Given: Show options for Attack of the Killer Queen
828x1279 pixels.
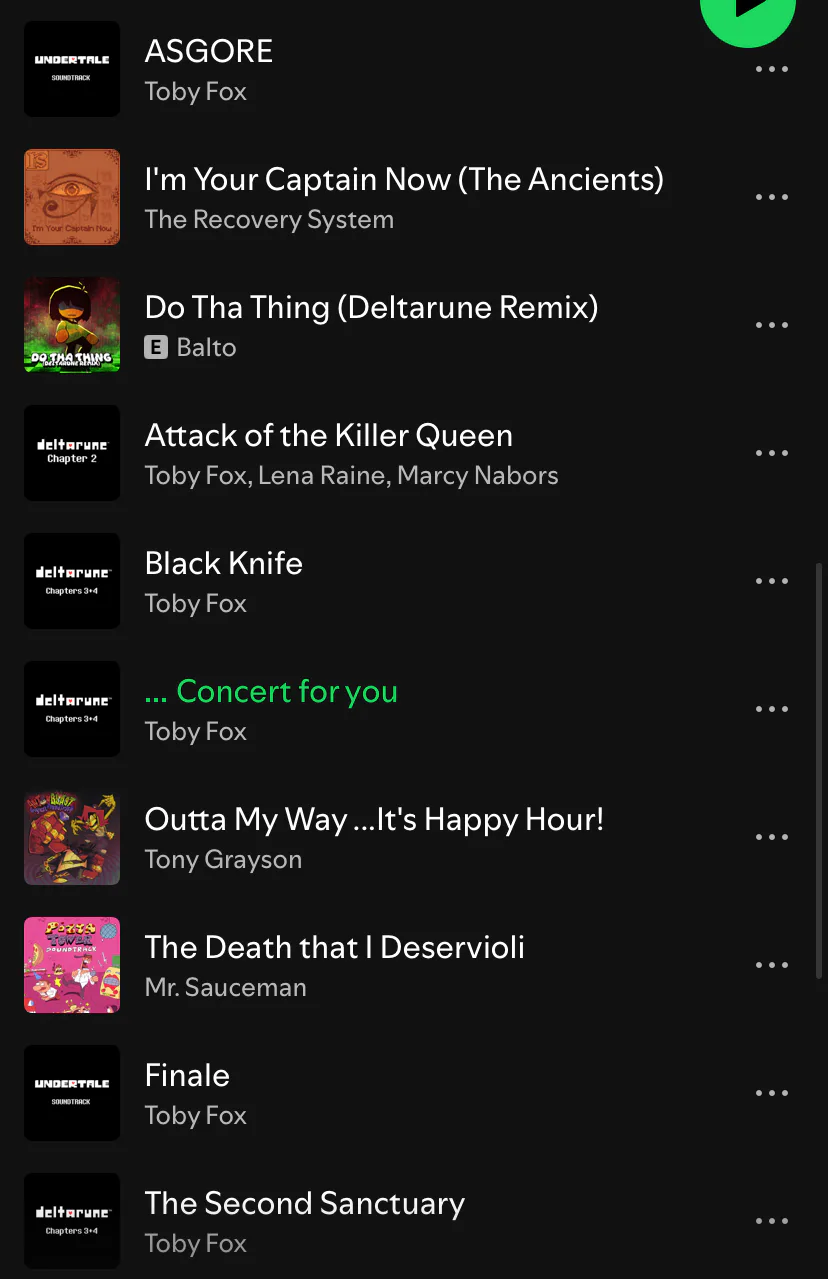Looking at the screenshot, I should point(772,453).
